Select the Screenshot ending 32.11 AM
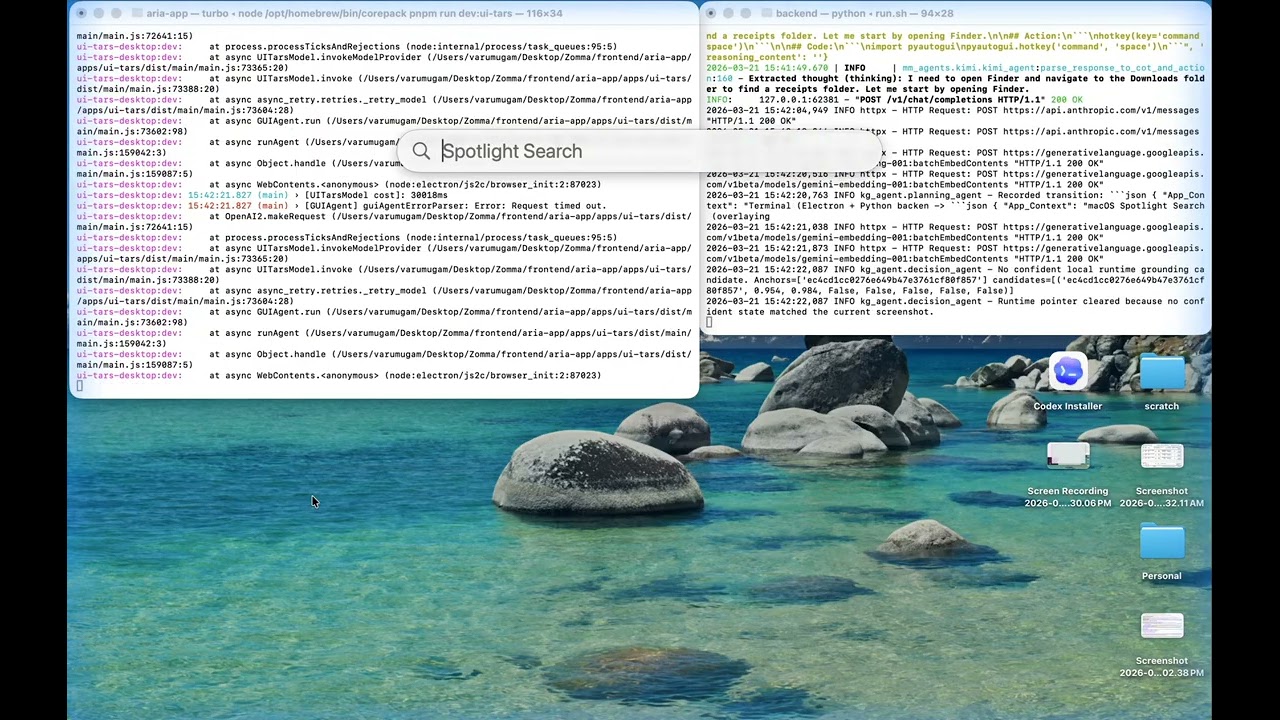The width and height of the screenshot is (1280, 720). click(1162, 457)
